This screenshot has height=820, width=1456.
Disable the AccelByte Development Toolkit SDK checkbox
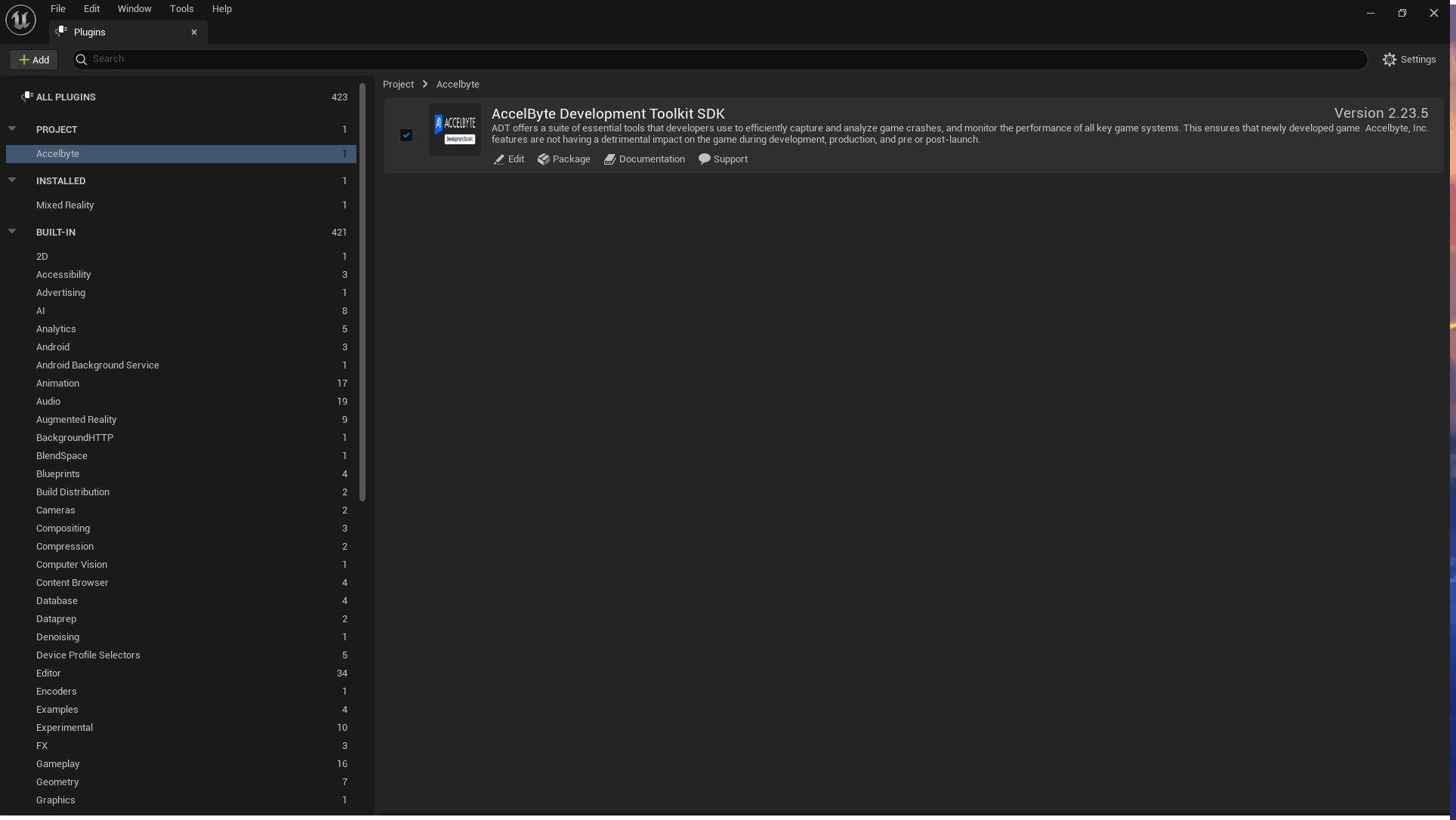pos(406,135)
